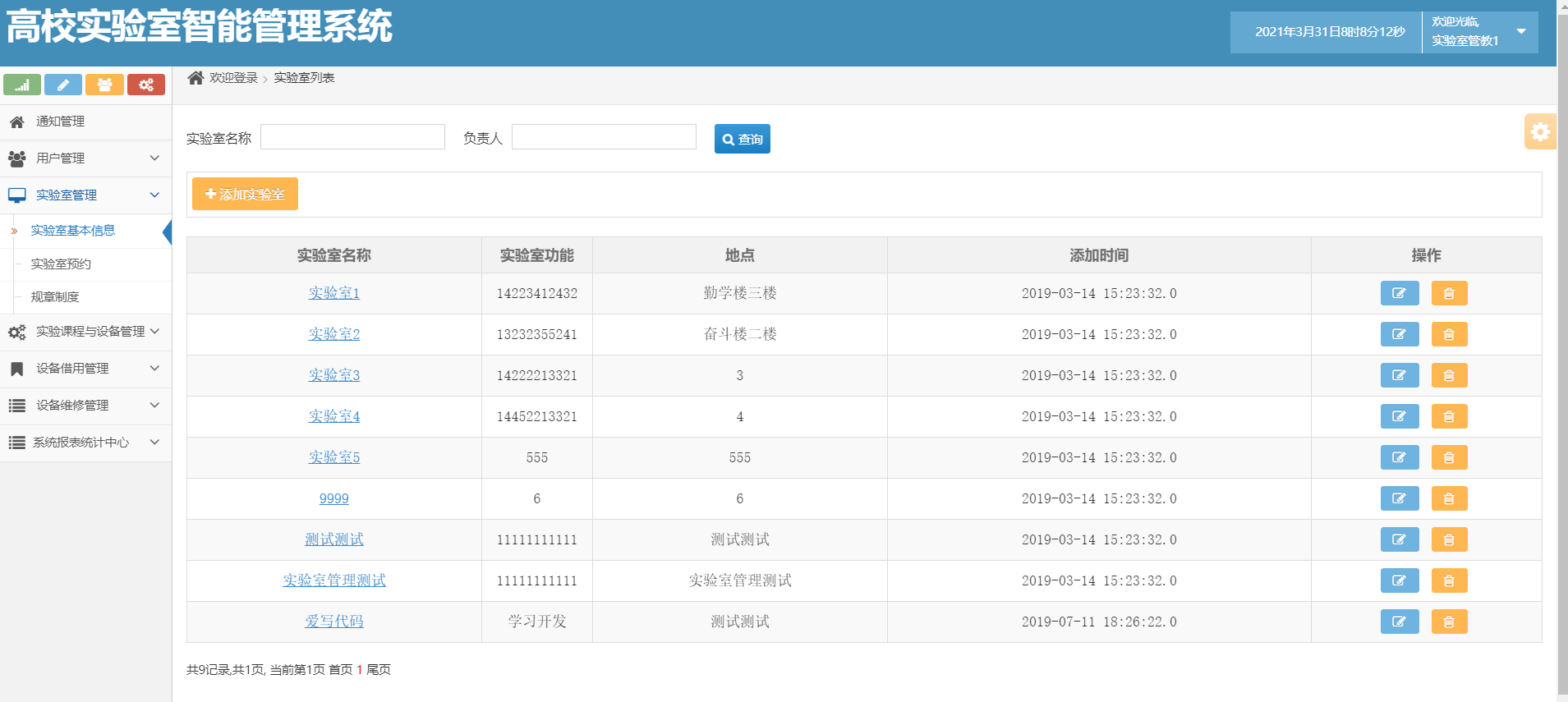Click the 添加实验室 button
The image size is (1568, 702).
[x=245, y=194]
